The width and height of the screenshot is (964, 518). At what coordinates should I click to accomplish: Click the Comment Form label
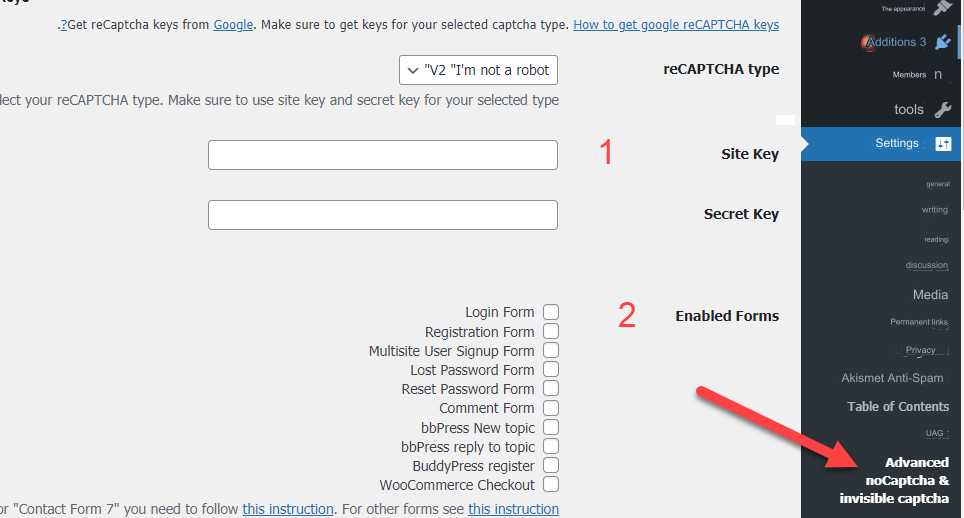tap(486, 408)
